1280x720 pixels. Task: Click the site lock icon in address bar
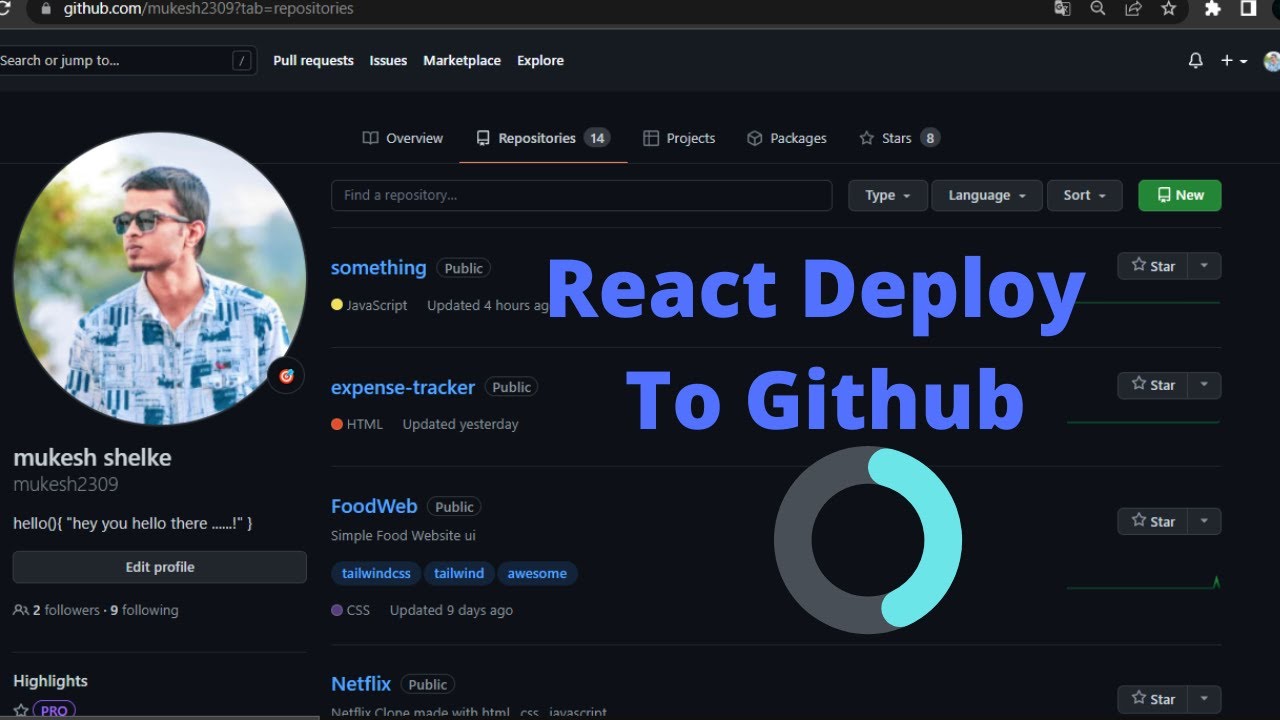pyautogui.click(x=45, y=8)
